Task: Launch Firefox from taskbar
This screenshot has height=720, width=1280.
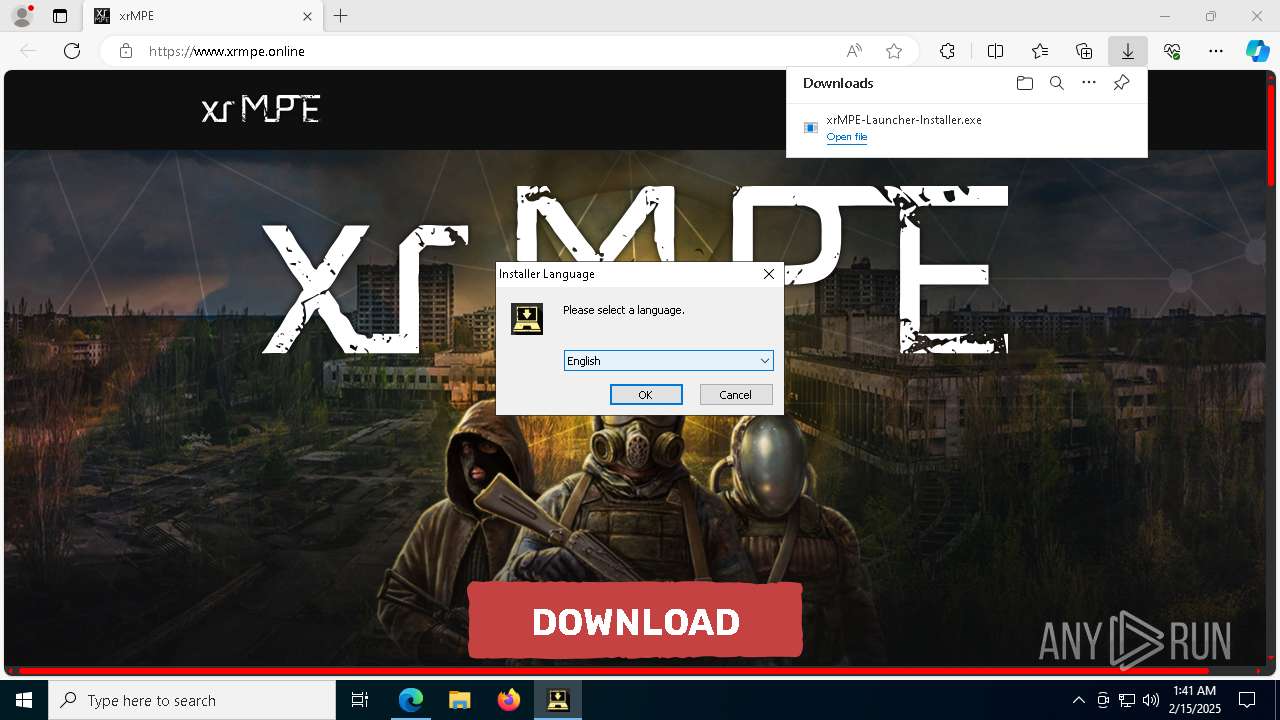Action: point(509,700)
